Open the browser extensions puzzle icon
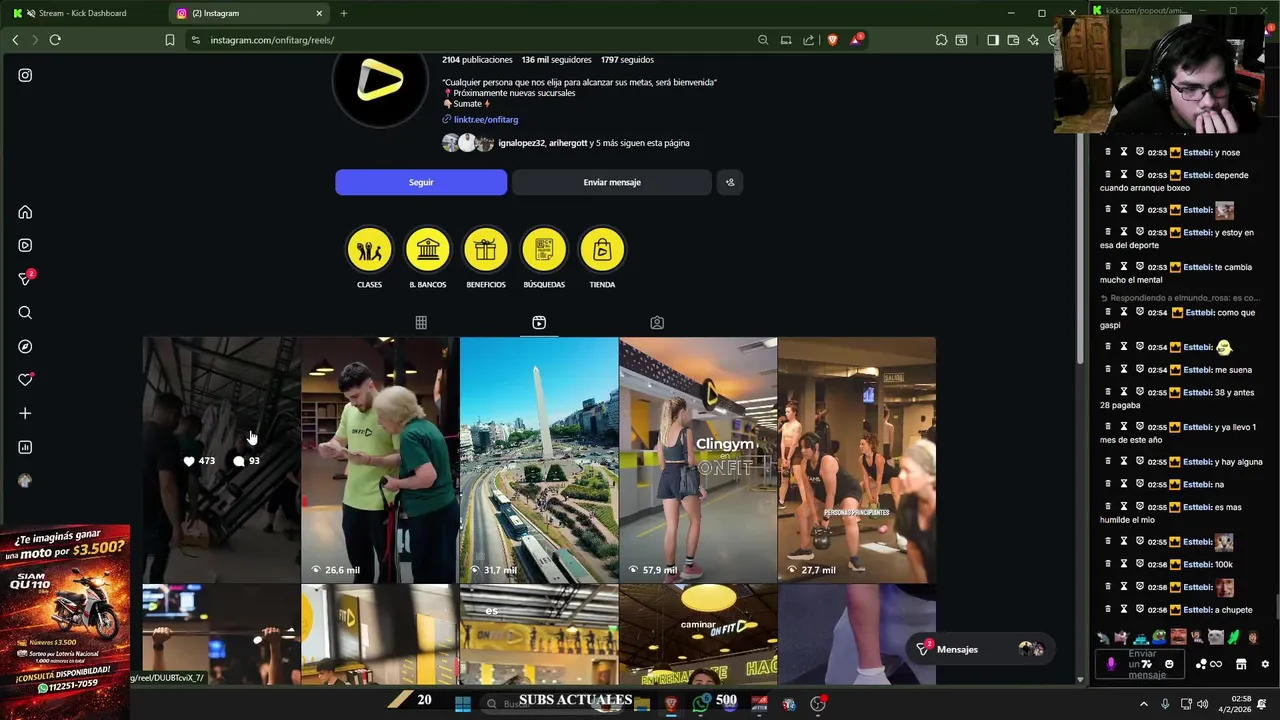The image size is (1280, 720). pyautogui.click(x=941, y=40)
